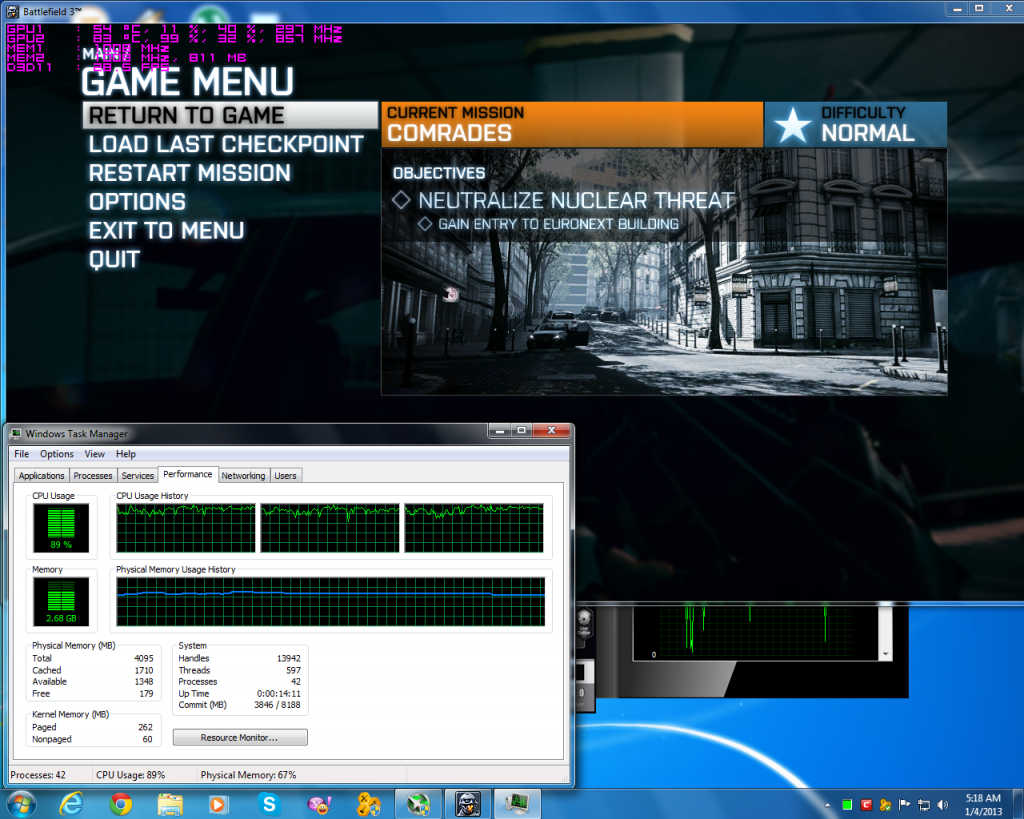Choose Load Last Checkpoint
Screen dimensions: 1024x819
[226, 144]
